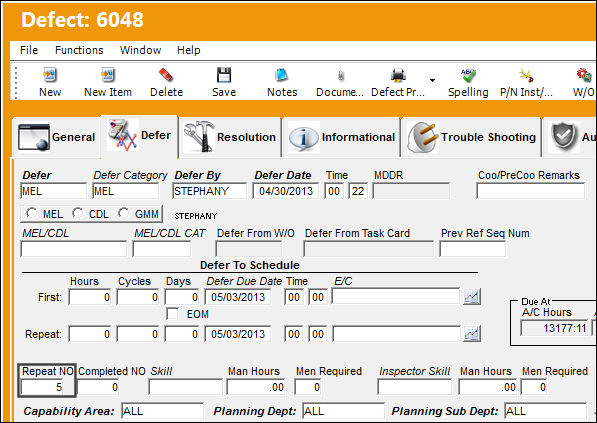Click the Repeat row E/C field

coord(396,334)
